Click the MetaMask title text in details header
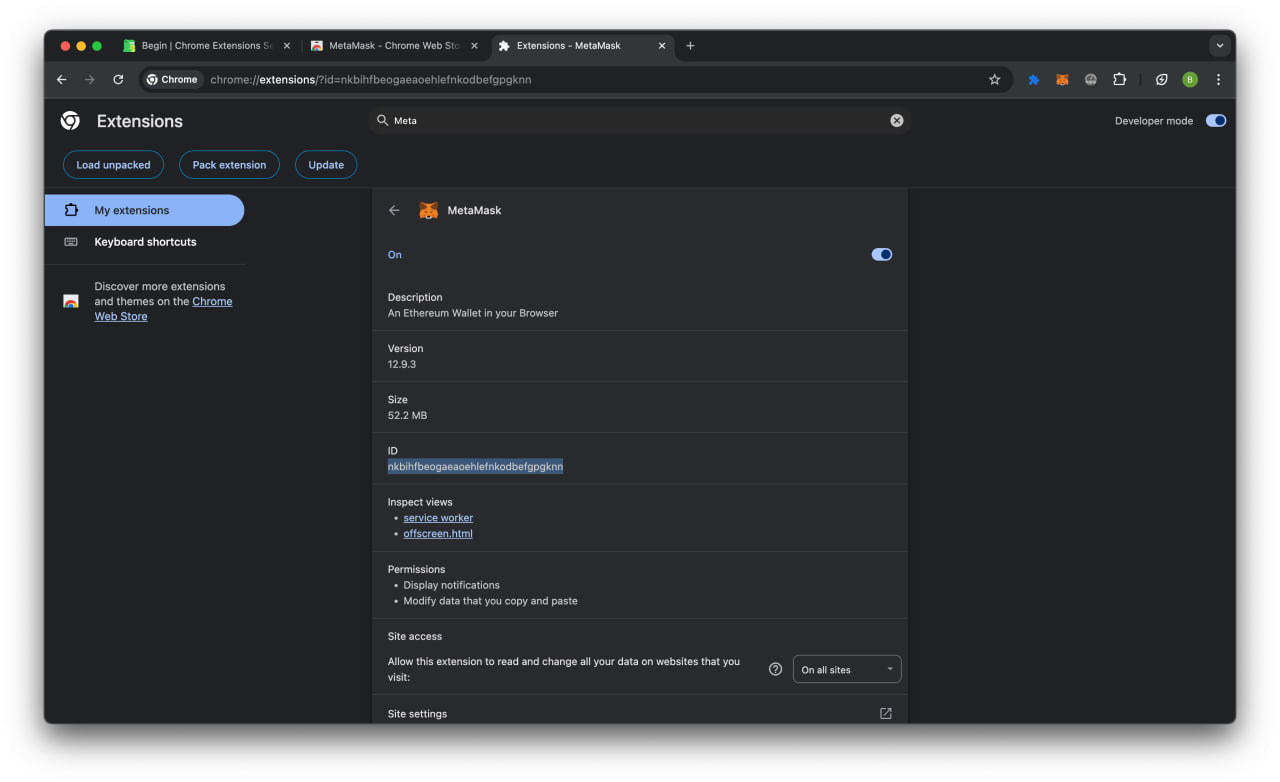Image resolution: width=1280 pixels, height=782 pixels. (x=475, y=210)
